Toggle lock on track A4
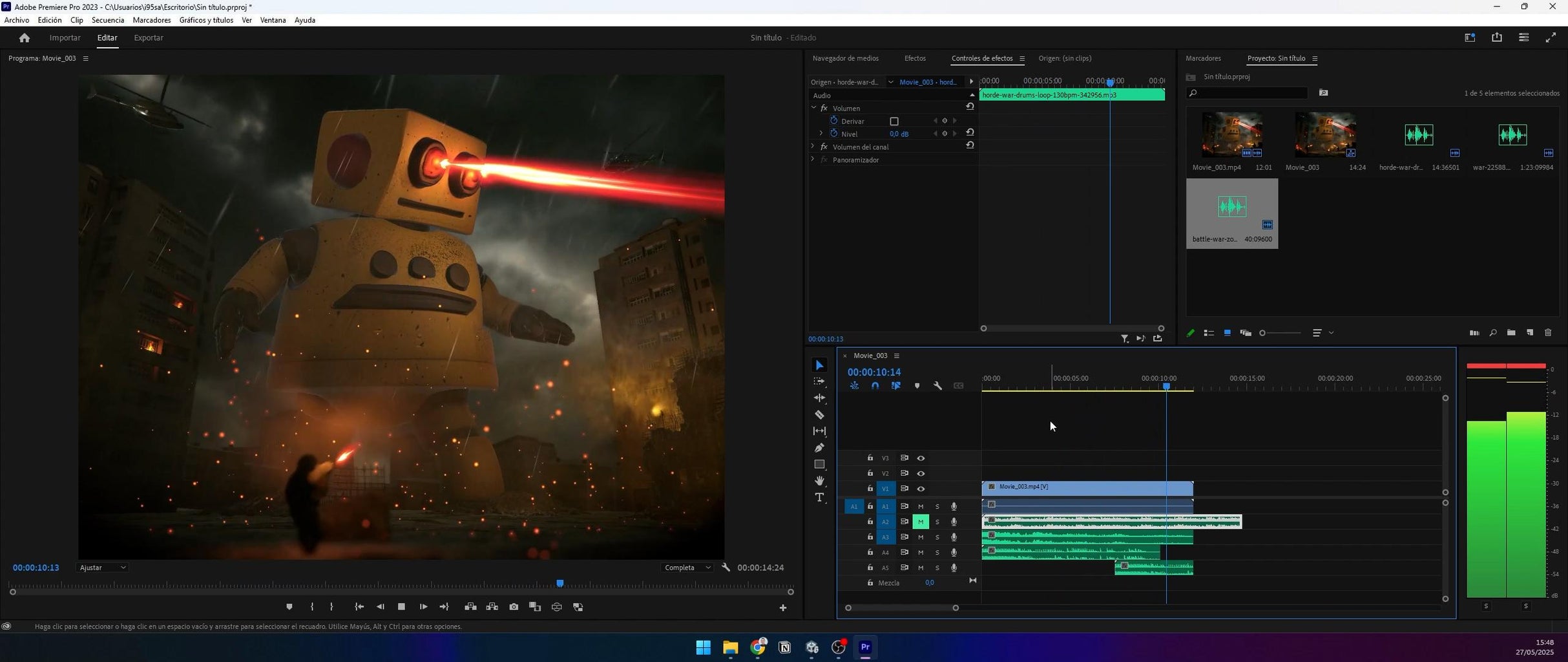Image resolution: width=1568 pixels, height=662 pixels. pyautogui.click(x=870, y=553)
